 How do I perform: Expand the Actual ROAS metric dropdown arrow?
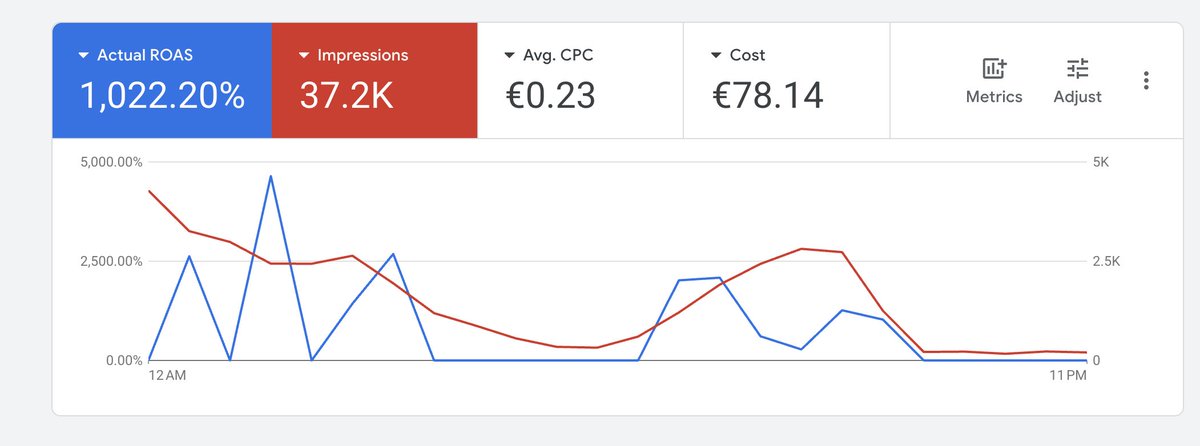84,56
